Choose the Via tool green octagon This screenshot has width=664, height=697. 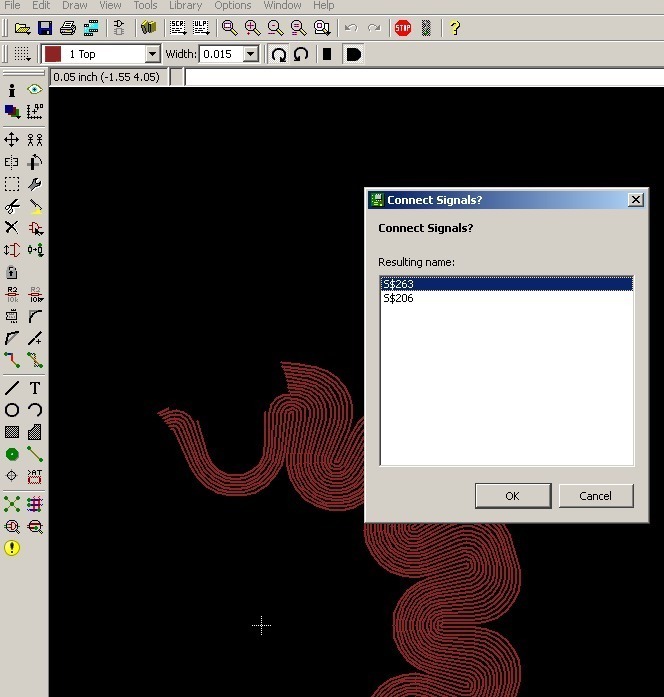coord(12,454)
